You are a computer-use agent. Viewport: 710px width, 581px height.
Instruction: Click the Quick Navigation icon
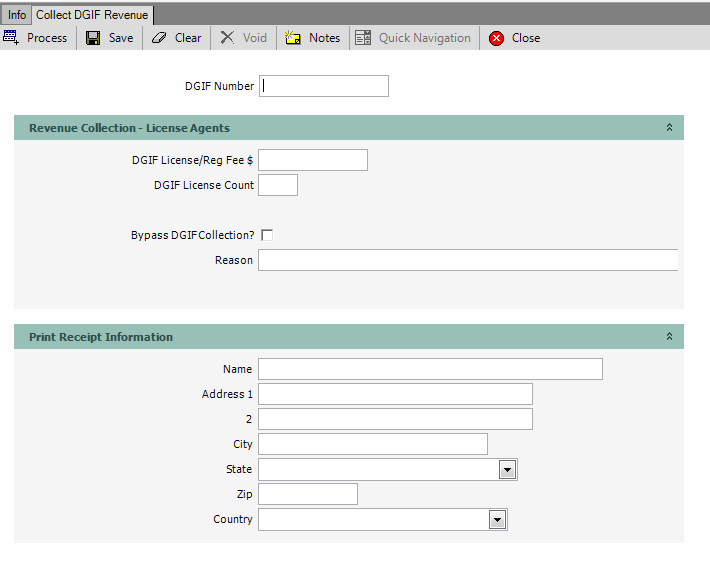pos(362,38)
